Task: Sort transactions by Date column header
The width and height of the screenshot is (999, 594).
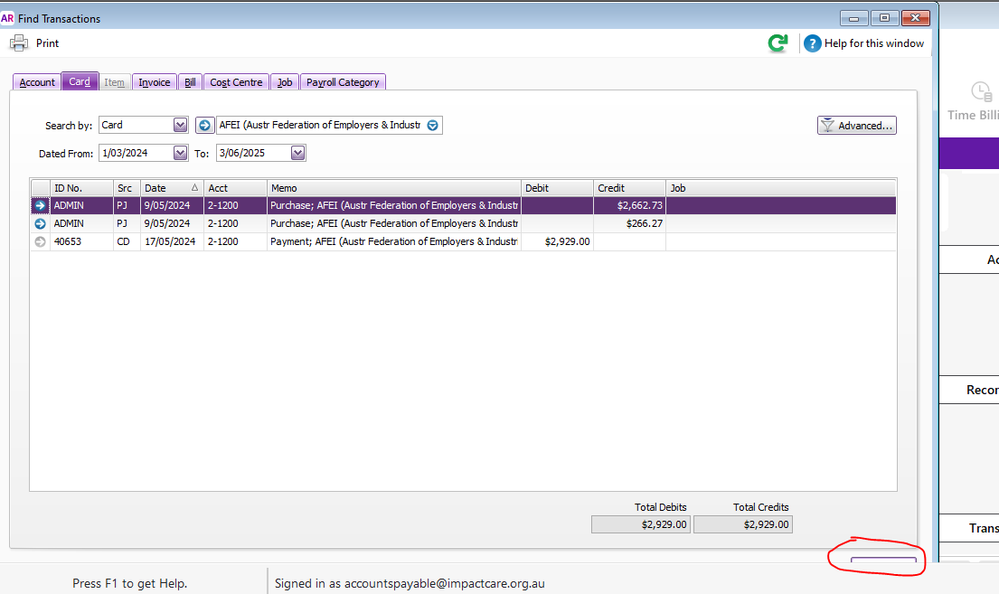Action: (x=171, y=188)
